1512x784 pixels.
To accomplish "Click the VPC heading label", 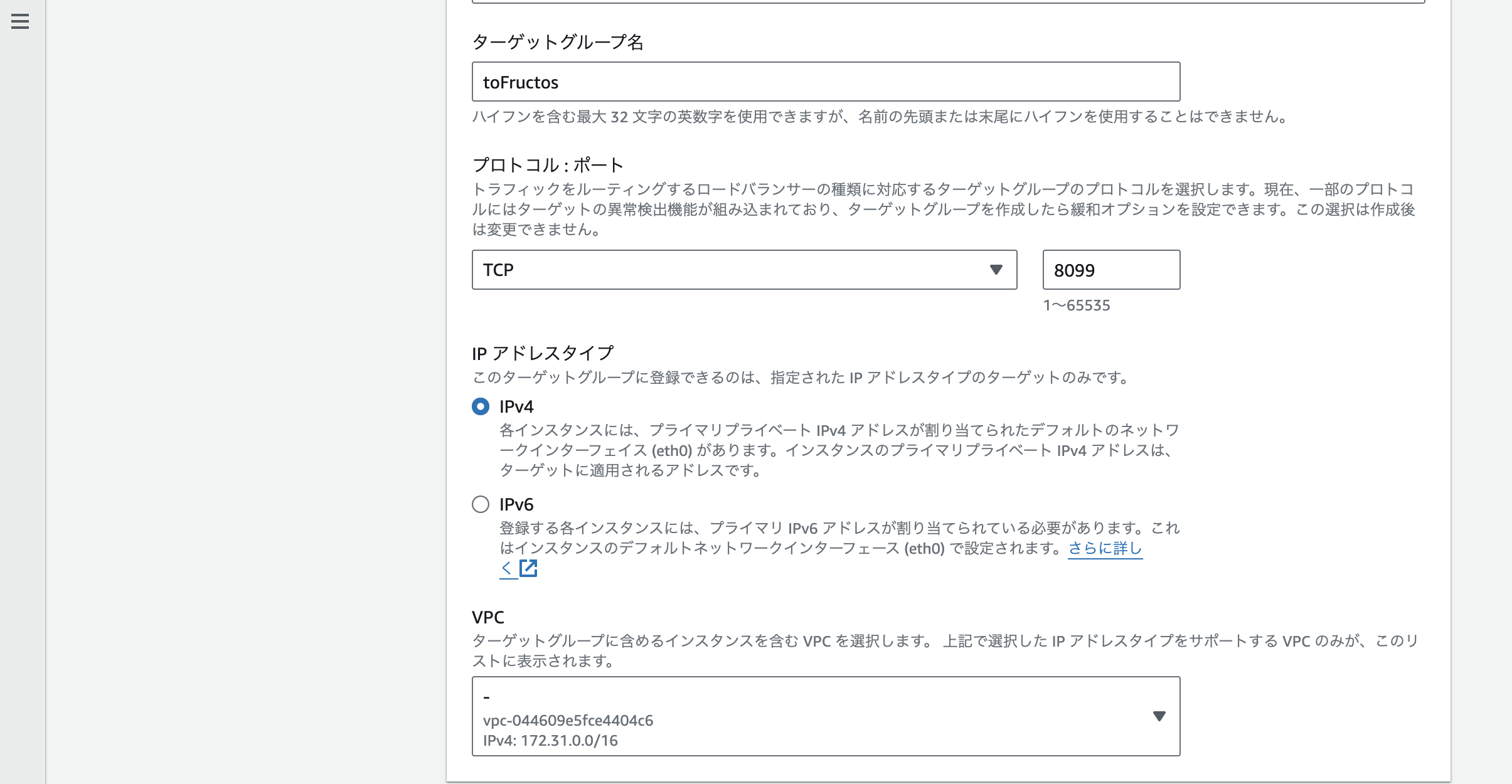I will (488, 617).
